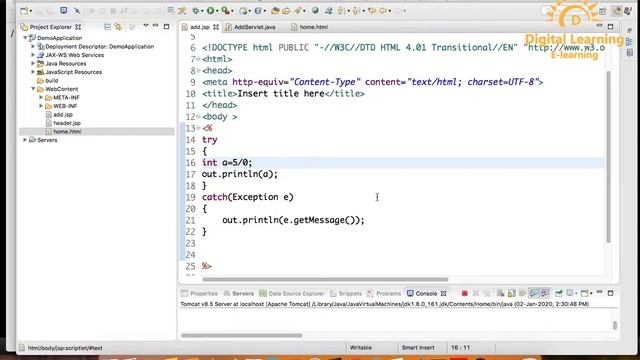
Task: Click on line 16 'int a=5/0;'
Action: pyautogui.click(x=227, y=162)
